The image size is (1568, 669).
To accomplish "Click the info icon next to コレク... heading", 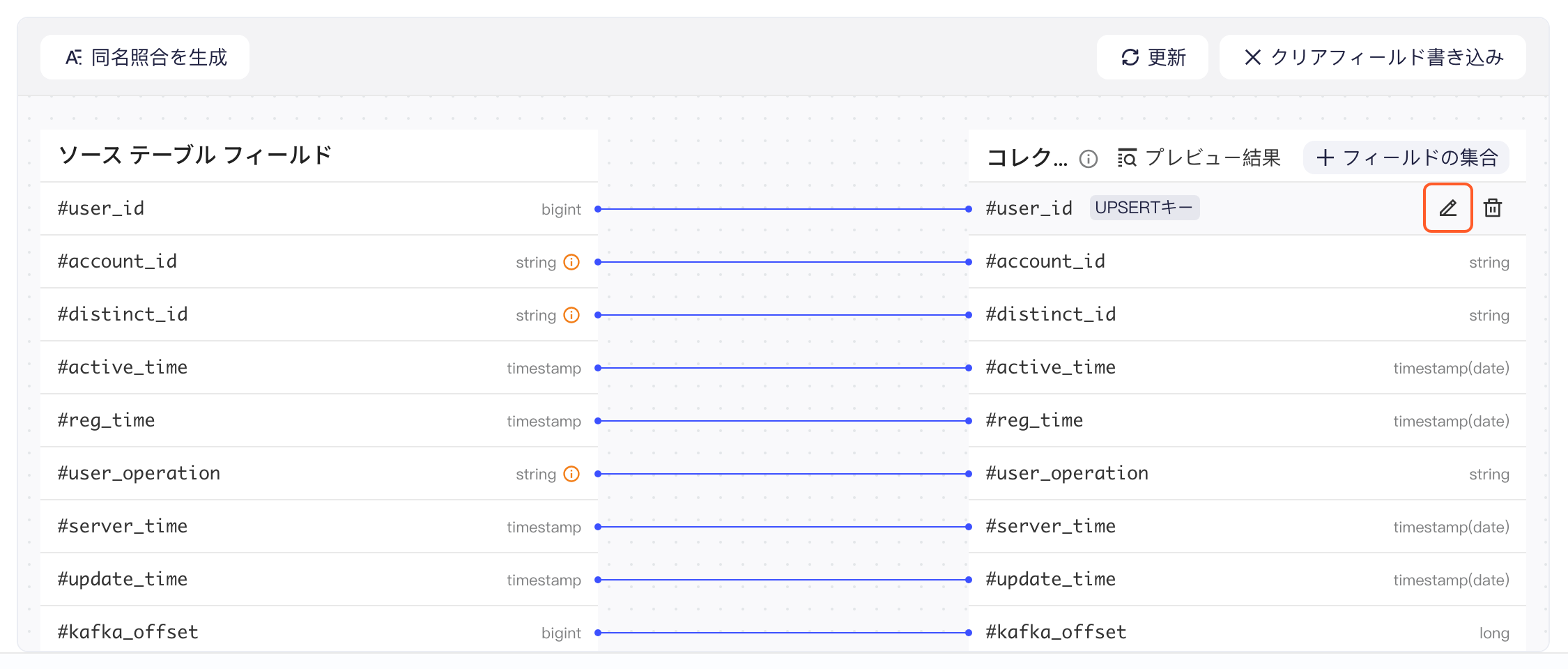I will (x=1089, y=159).
